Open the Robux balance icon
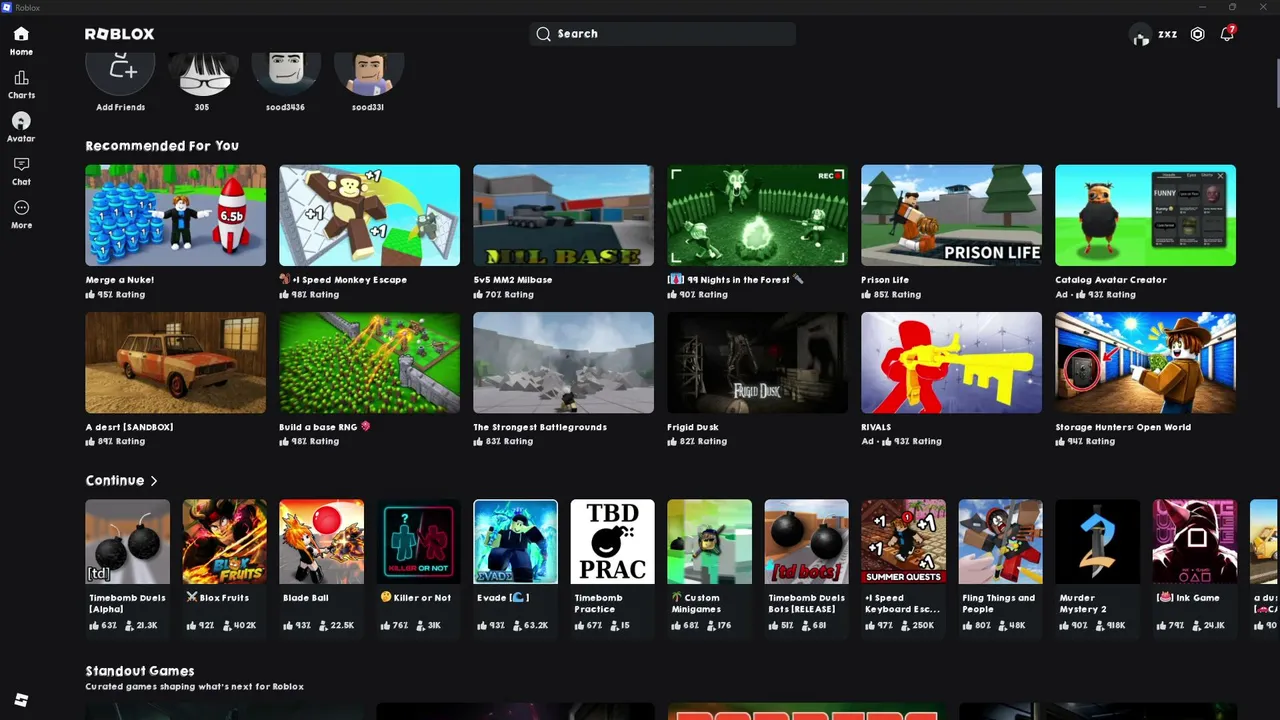 point(1197,34)
